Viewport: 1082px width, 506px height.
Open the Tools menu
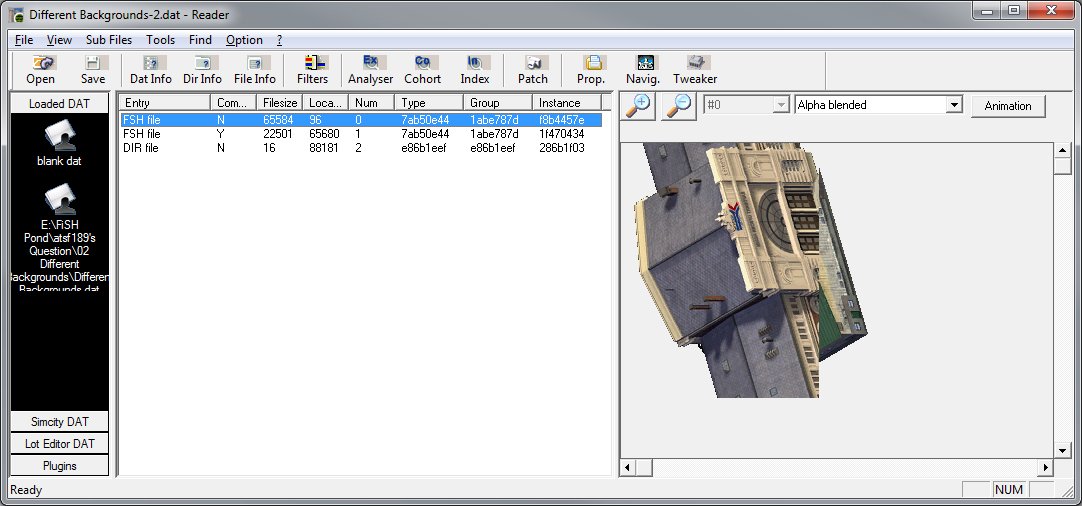click(160, 40)
